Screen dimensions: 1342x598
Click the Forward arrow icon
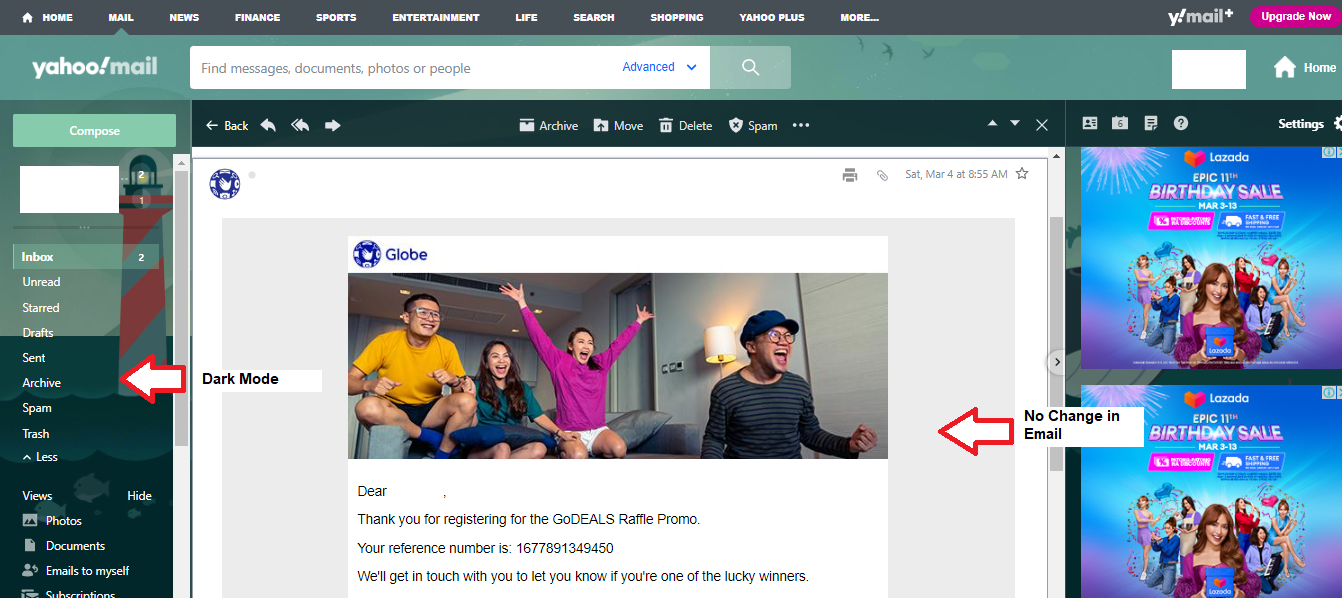(x=333, y=125)
